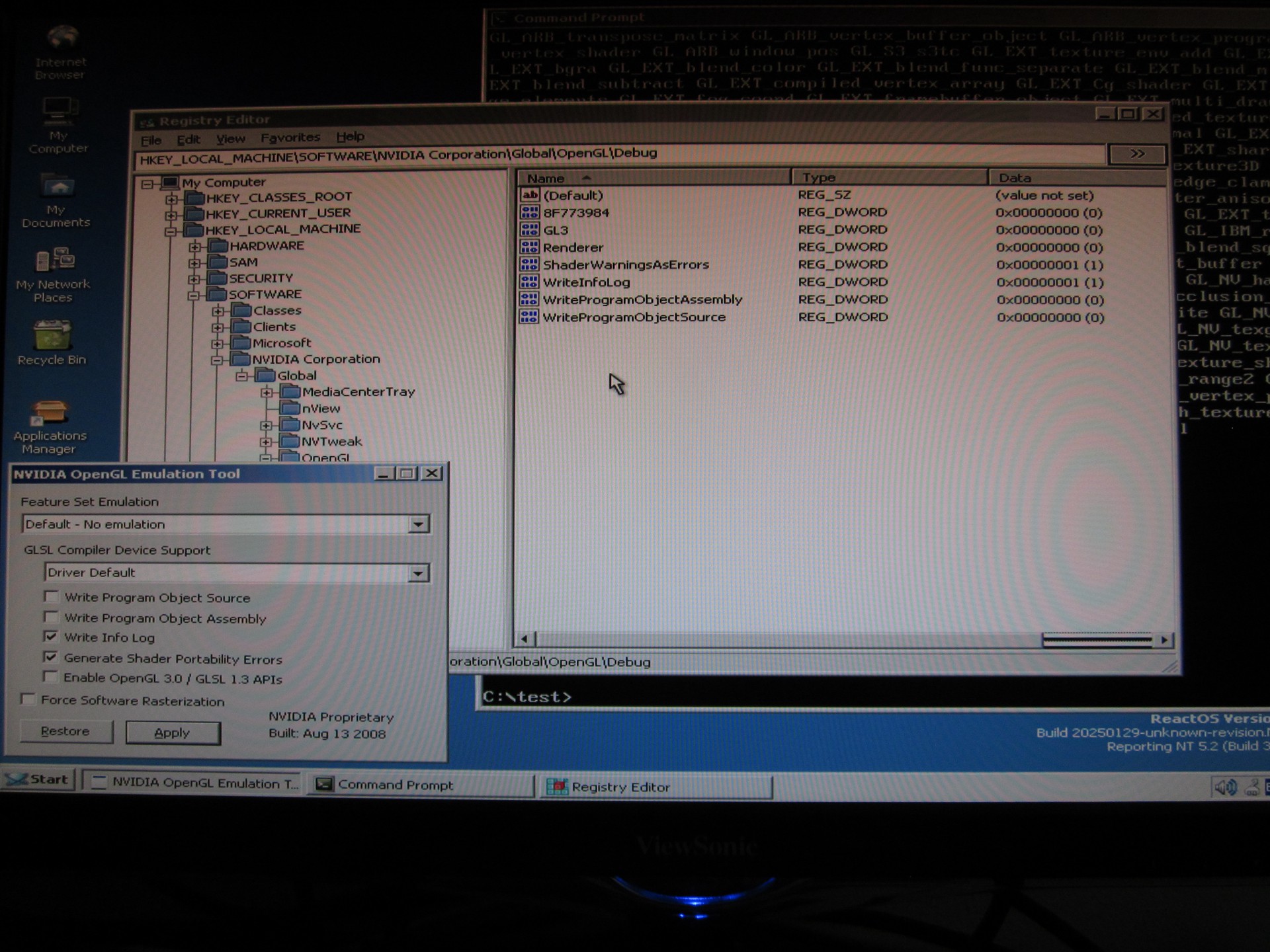The width and height of the screenshot is (1270, 952).
Task: Click the Apply button
Action: pyautogui.click(x=173, y=733)
